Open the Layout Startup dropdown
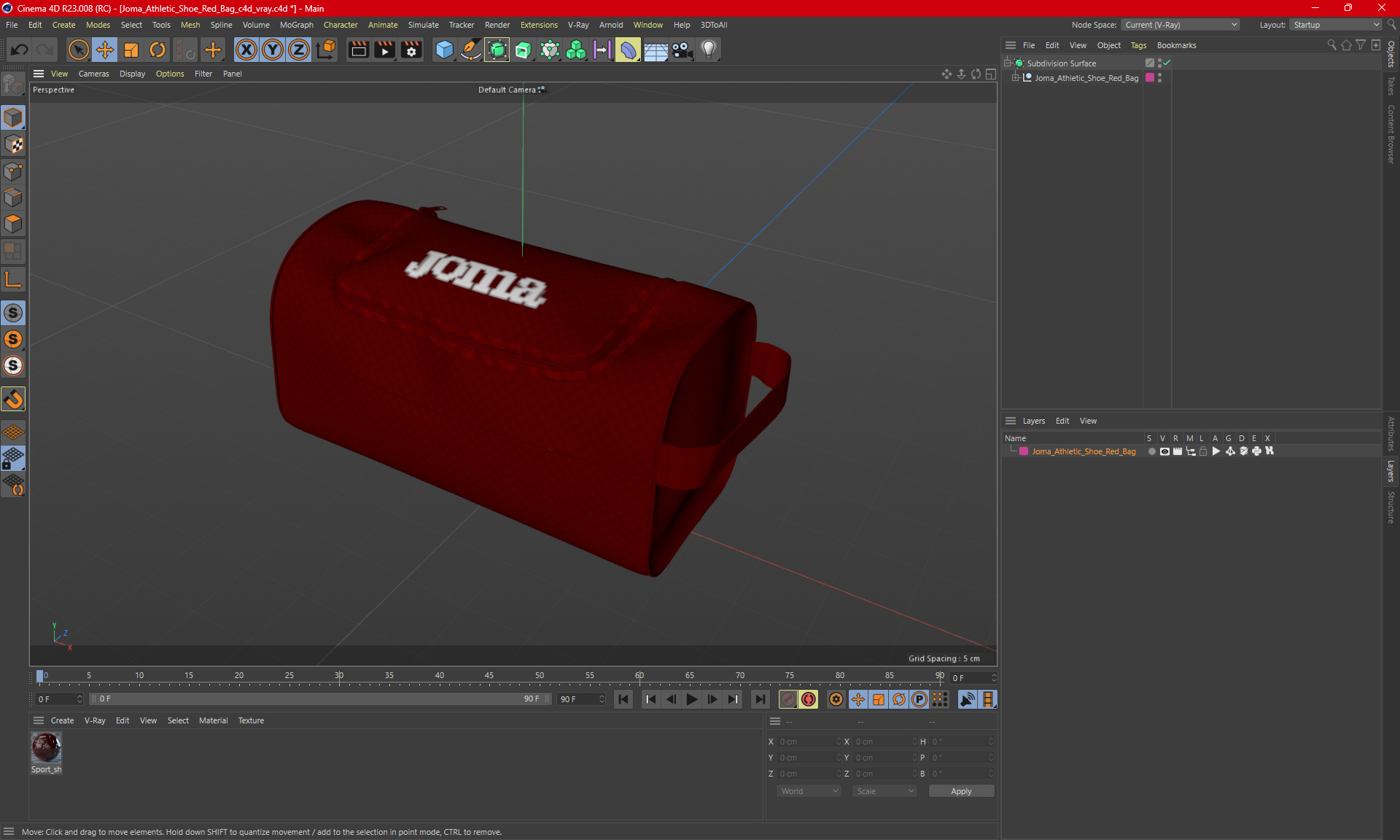The image size is (1400, 840). coord(1337,25)
